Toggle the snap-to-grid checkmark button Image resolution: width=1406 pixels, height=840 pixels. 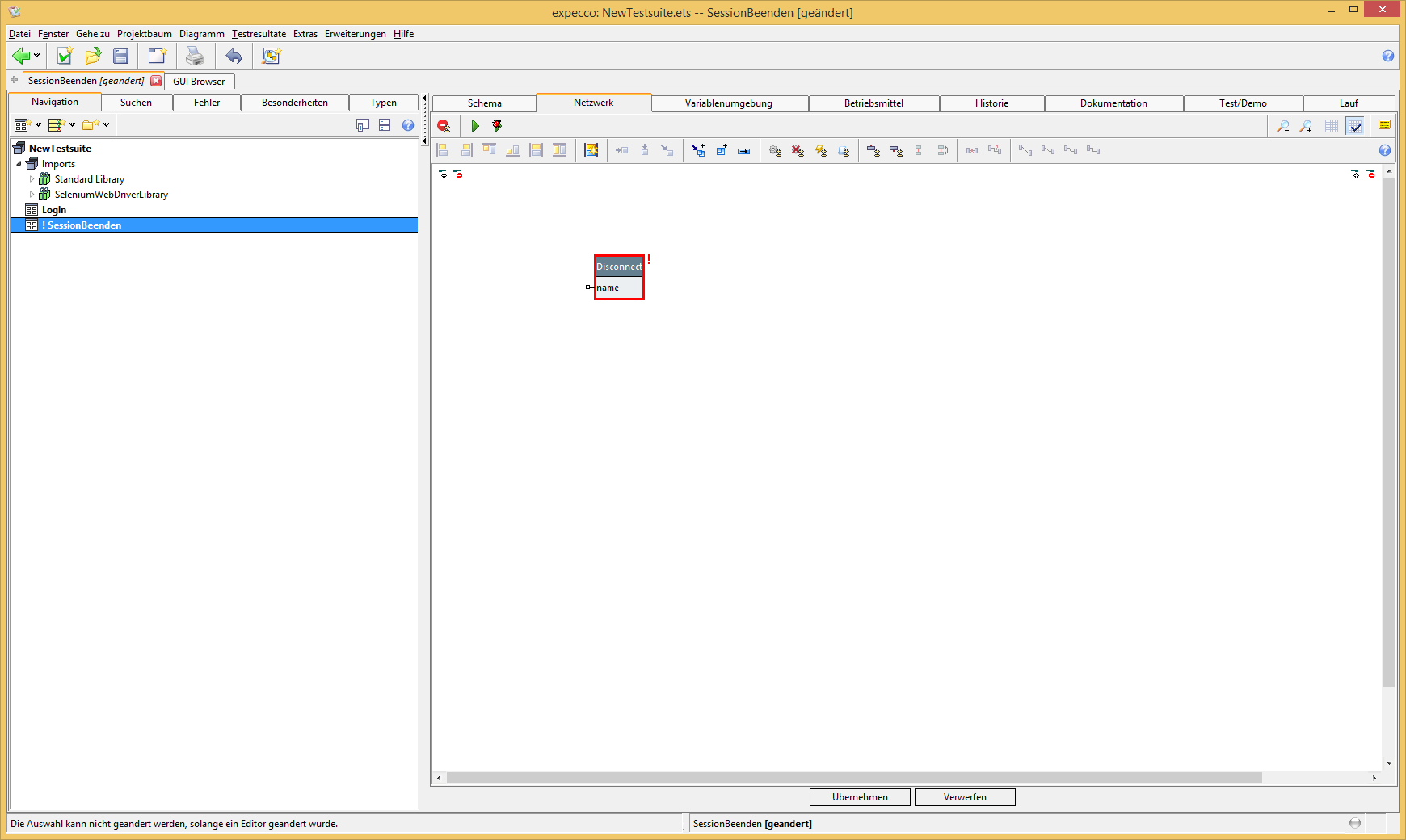(1355, 126)
